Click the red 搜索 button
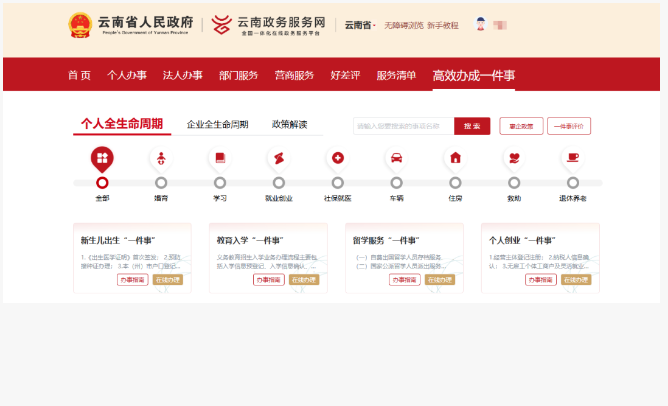Image resolution: width=668 pixels, height=406 pixels. pos(472,126)
